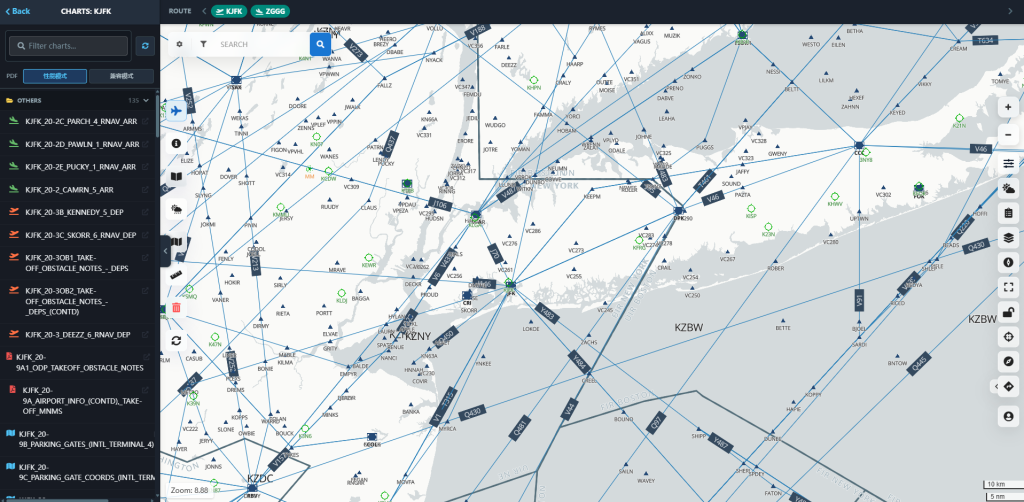Open the weather panel in left toolbar
The width and height of the screenshot is (1024, 502).
[x=176, y=209]
